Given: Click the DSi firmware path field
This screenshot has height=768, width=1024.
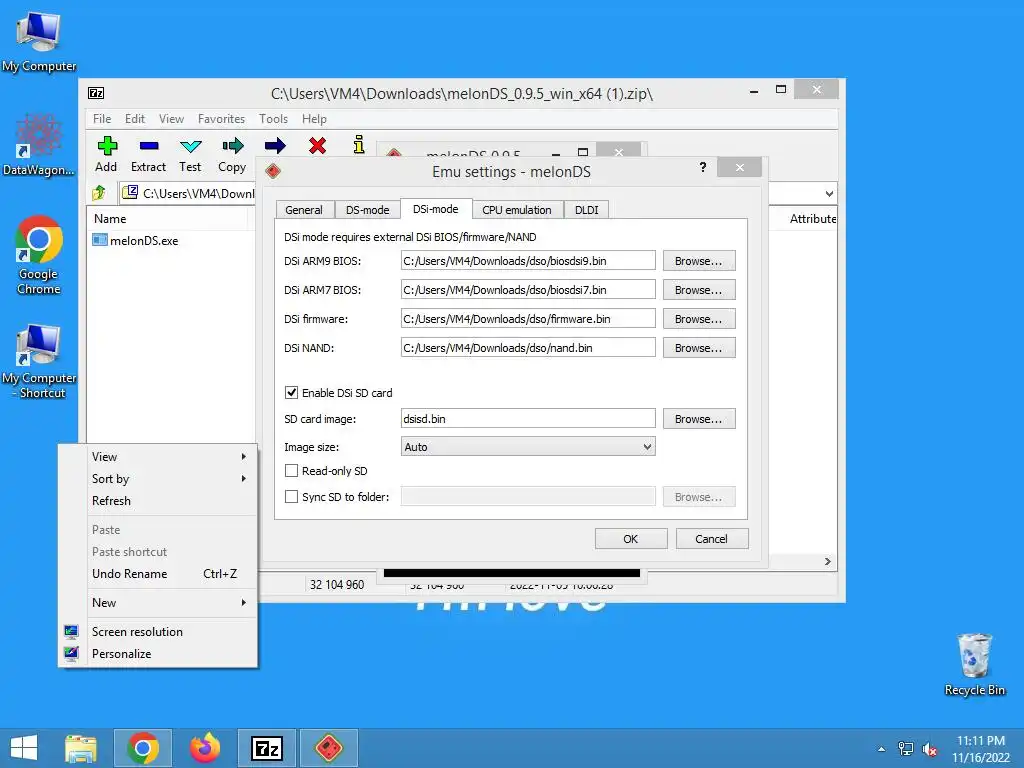Looking at the screenshot, I should tap(528, 319).
